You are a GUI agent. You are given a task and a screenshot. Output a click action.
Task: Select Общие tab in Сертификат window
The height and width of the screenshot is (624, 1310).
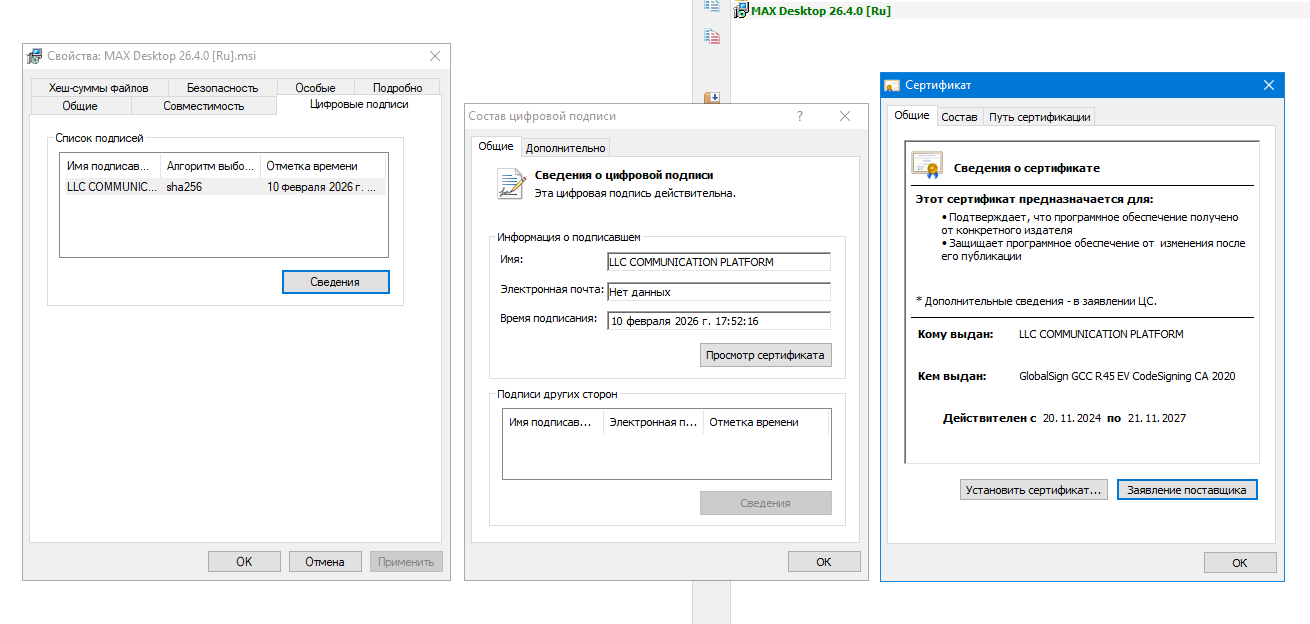[x=912, y=116]
